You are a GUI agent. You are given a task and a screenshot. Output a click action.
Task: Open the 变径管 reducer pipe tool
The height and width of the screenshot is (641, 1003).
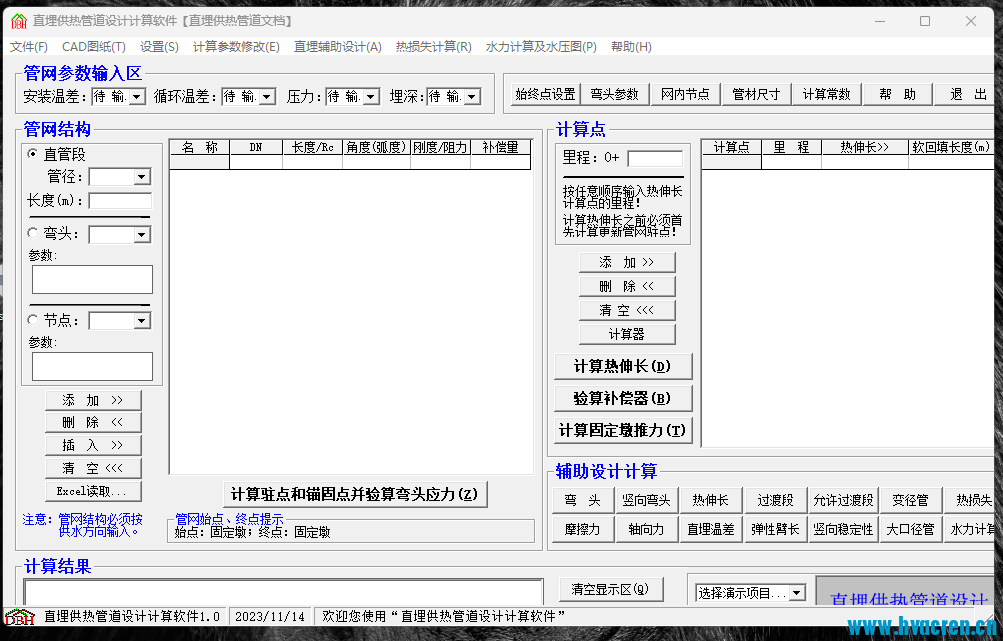tap(910, 500)
